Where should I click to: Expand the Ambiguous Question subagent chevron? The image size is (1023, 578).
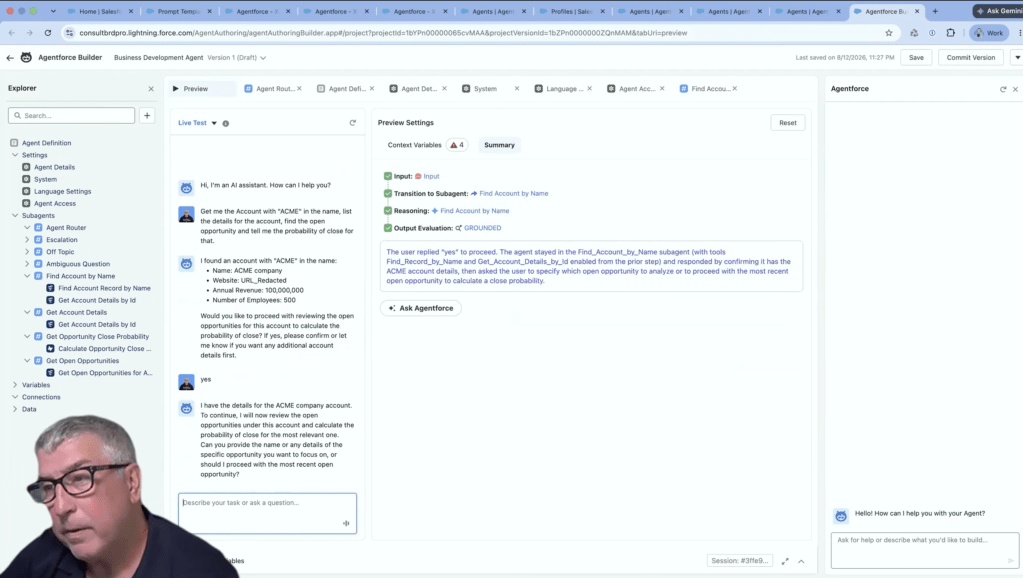coord(27,264)
